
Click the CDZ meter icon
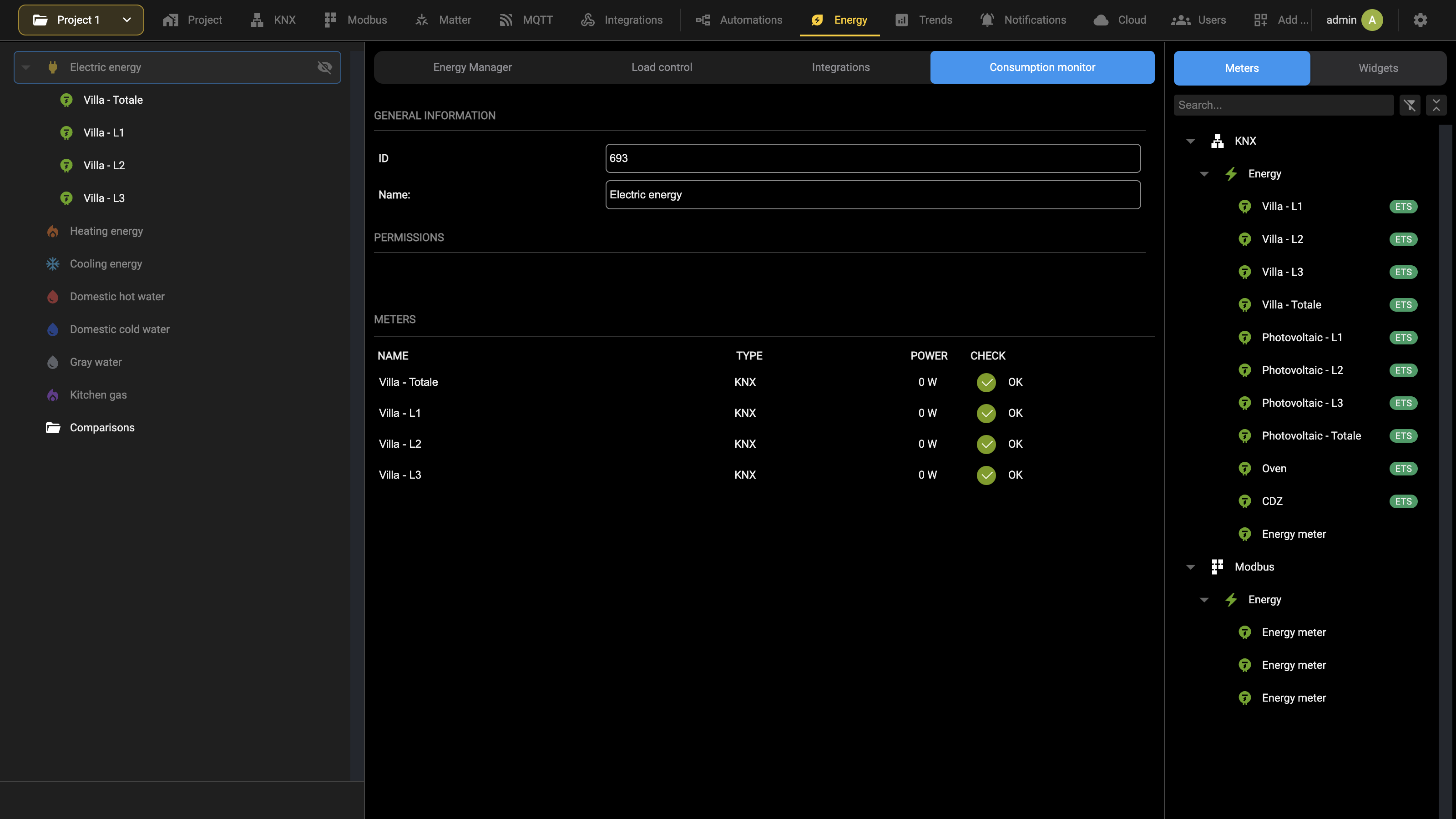[x=1244, y=501]
